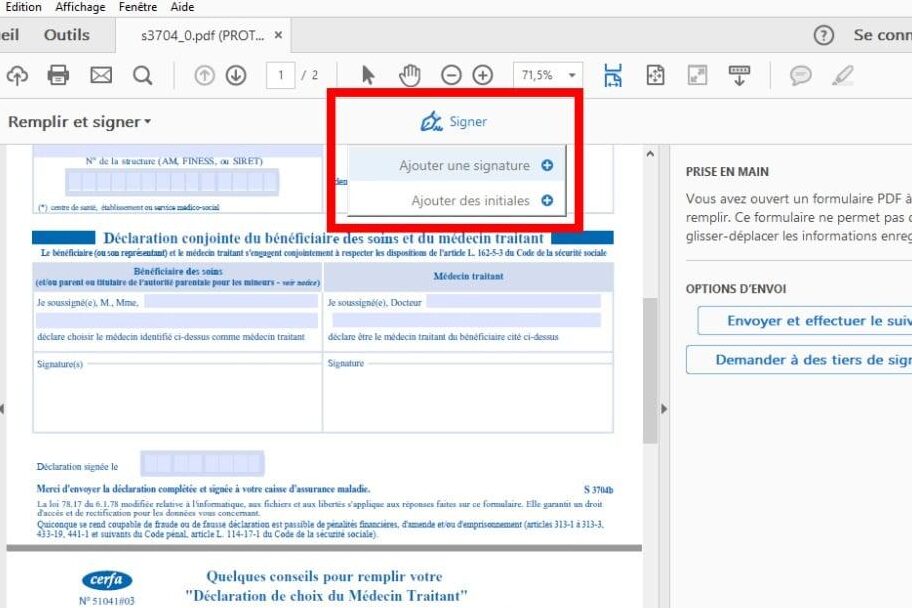Open the Affichage menu
The width and height of the screenshot is (912, 608).
[80, 7]
